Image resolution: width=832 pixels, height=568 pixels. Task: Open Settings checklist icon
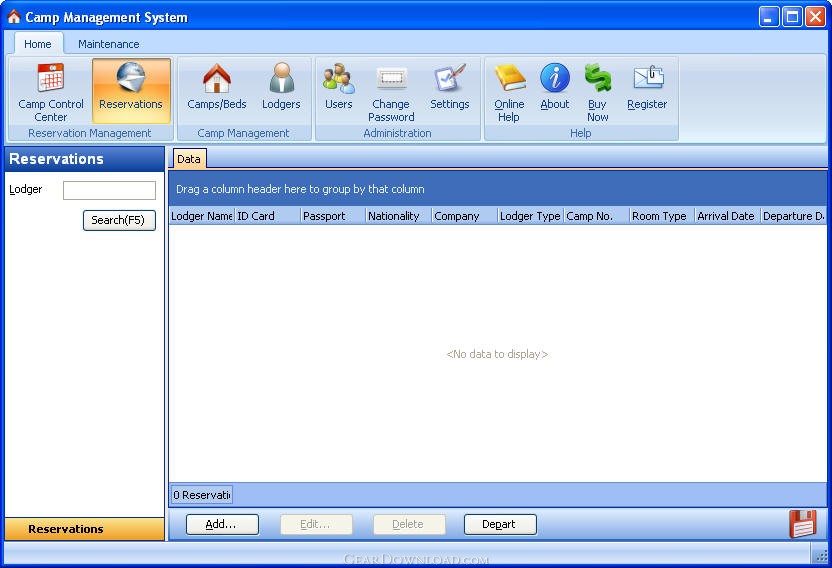coord(449,78)
